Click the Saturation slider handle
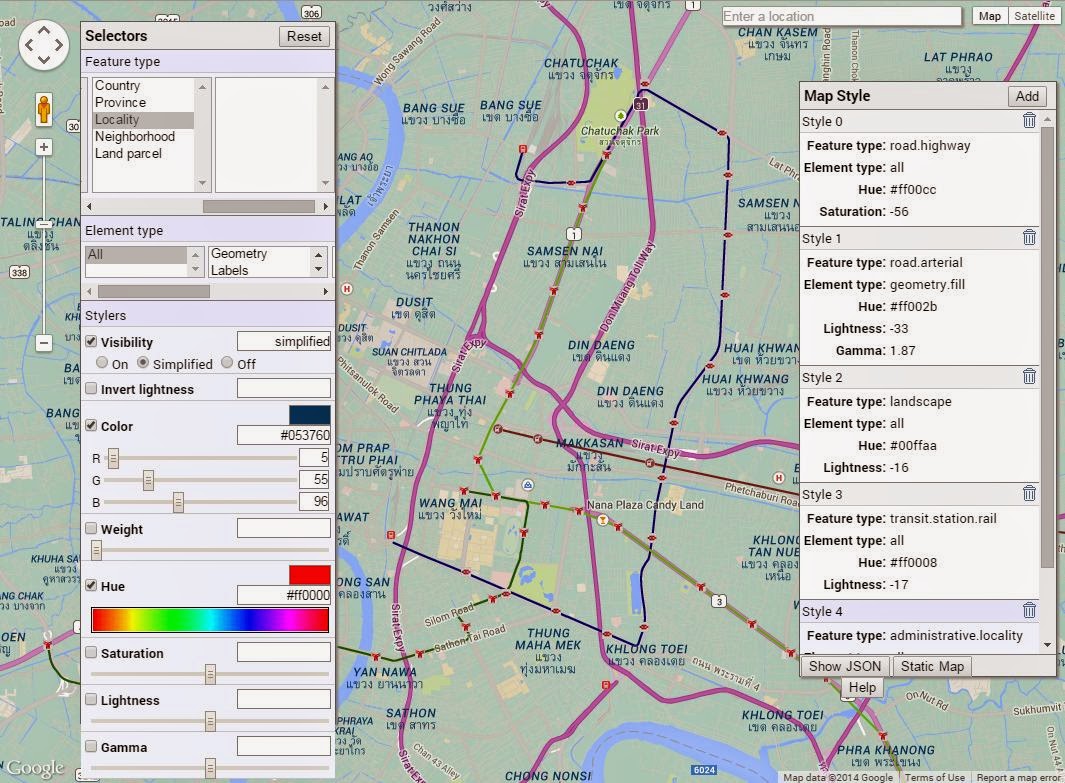The height and width of the screenshot is (783, 1065). tap(211, 674)
